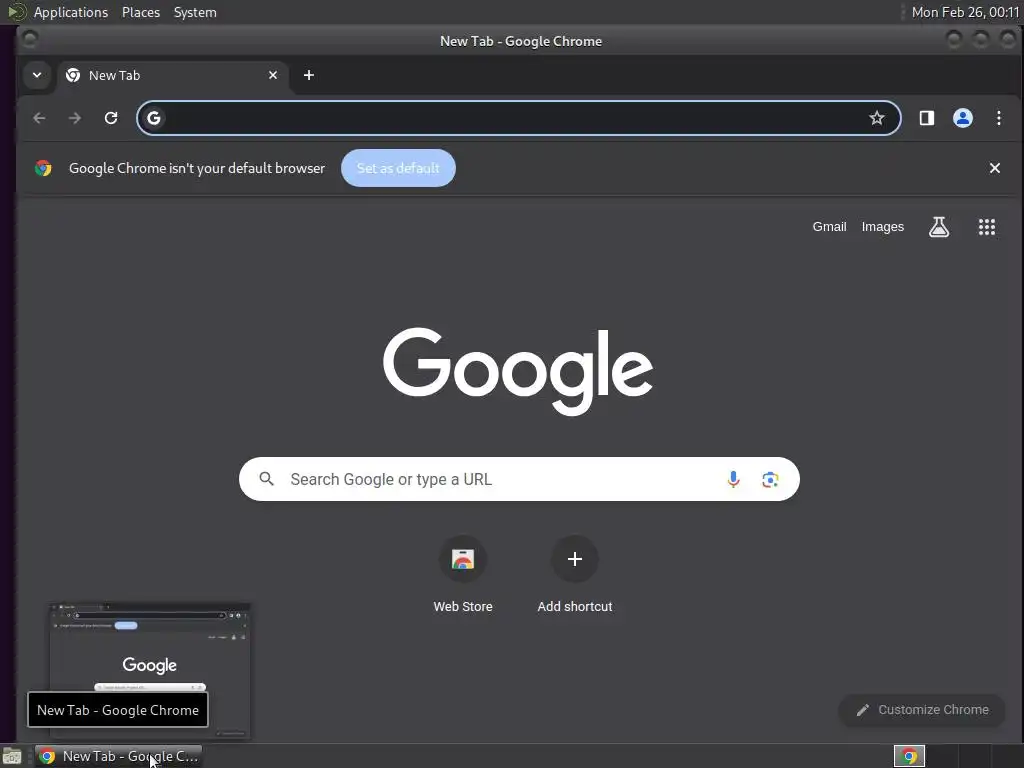The width and height of the screenshot is (1024, 768).
Task: Click the Google logo
Action: coord(518,370)
